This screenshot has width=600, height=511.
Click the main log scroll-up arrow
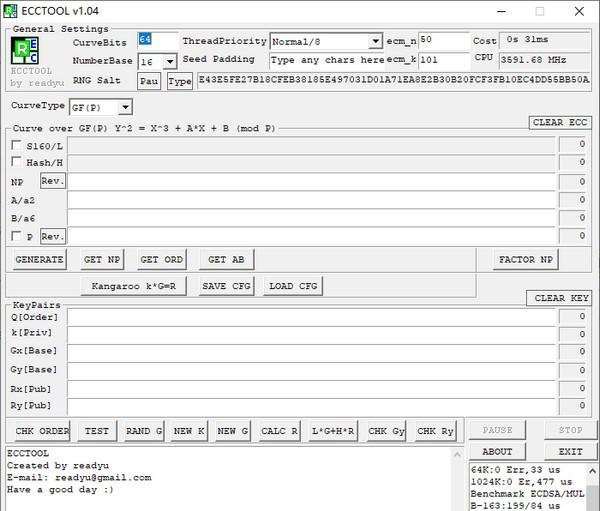pyautogui.click(x=457, y=455)
